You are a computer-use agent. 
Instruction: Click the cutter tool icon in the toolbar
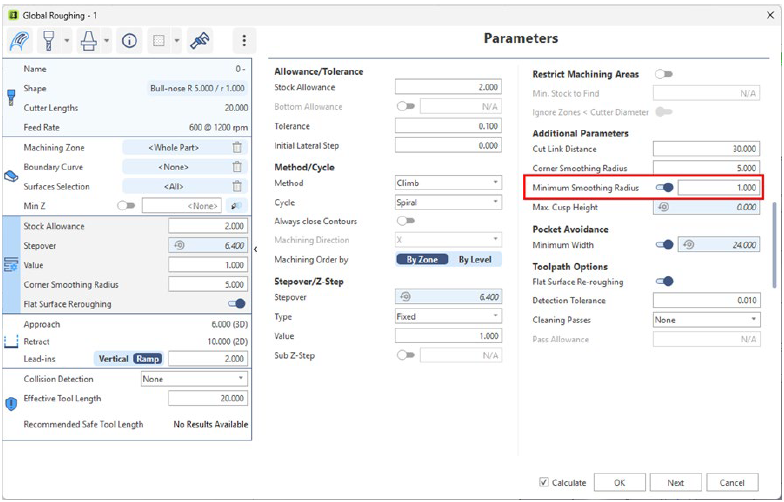tap(47, 41)
